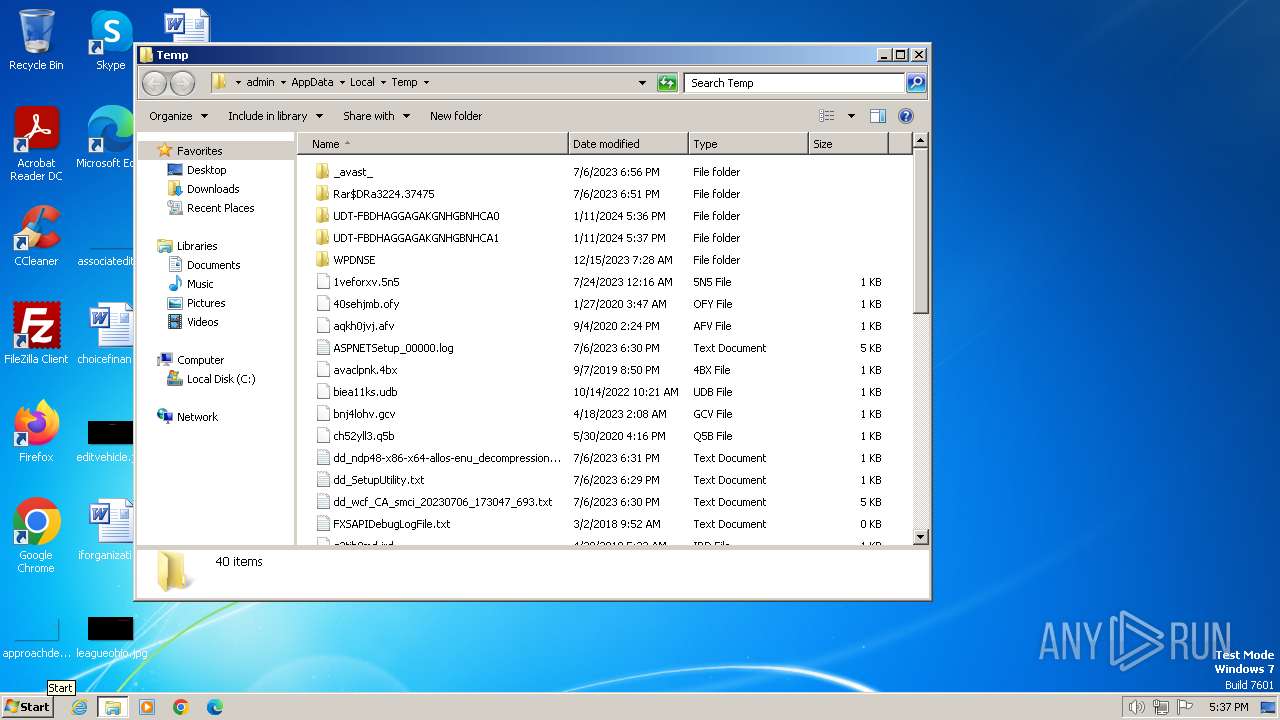Click admin in the address path
1280x720 pixels.
(x=260, y=83)
